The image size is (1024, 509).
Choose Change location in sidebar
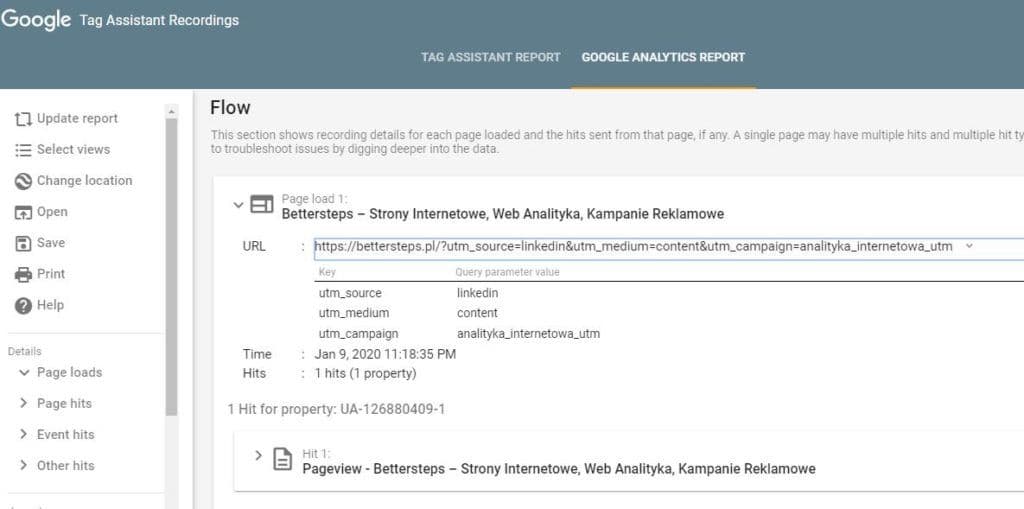(x=84, y=181)
